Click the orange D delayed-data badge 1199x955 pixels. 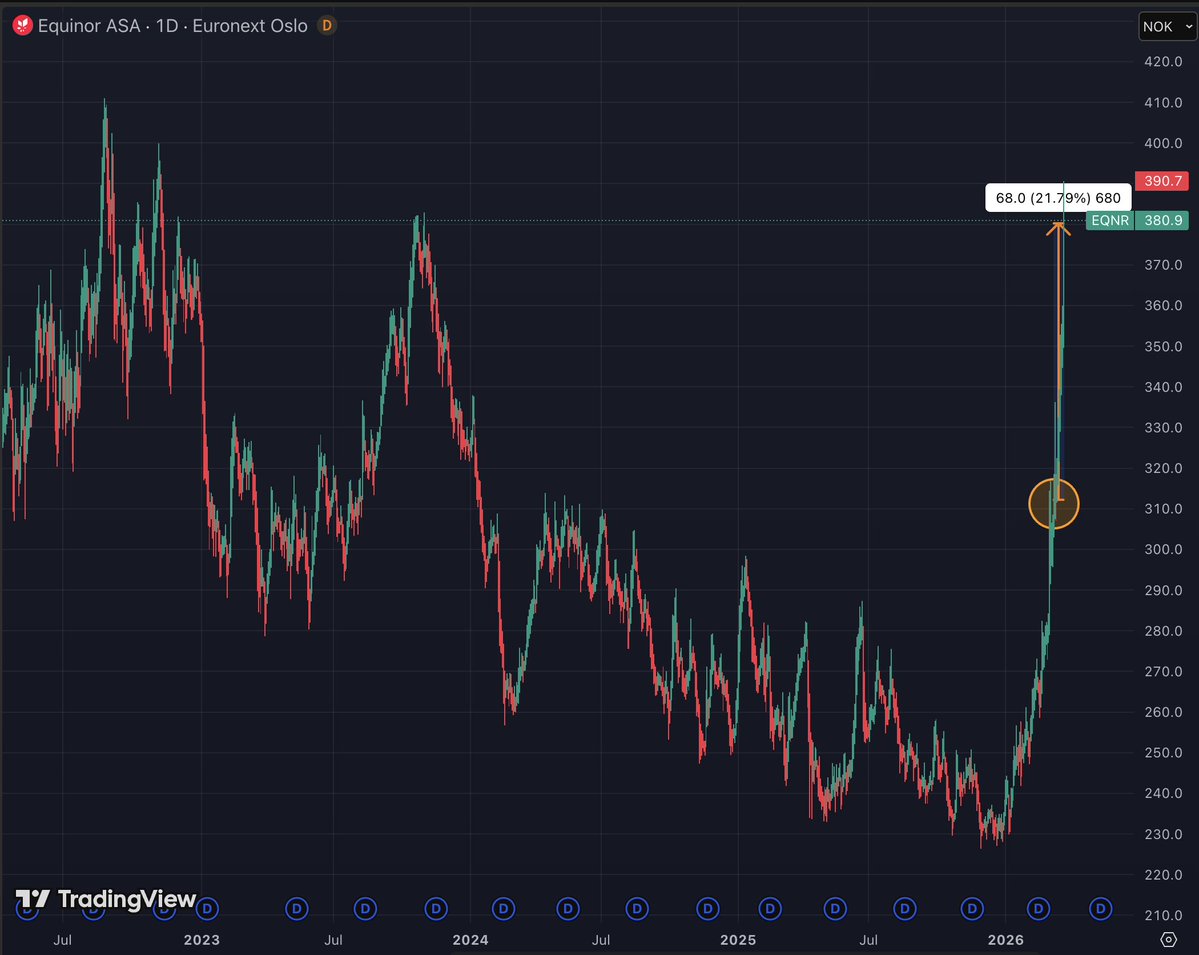[x=327, y=26]
